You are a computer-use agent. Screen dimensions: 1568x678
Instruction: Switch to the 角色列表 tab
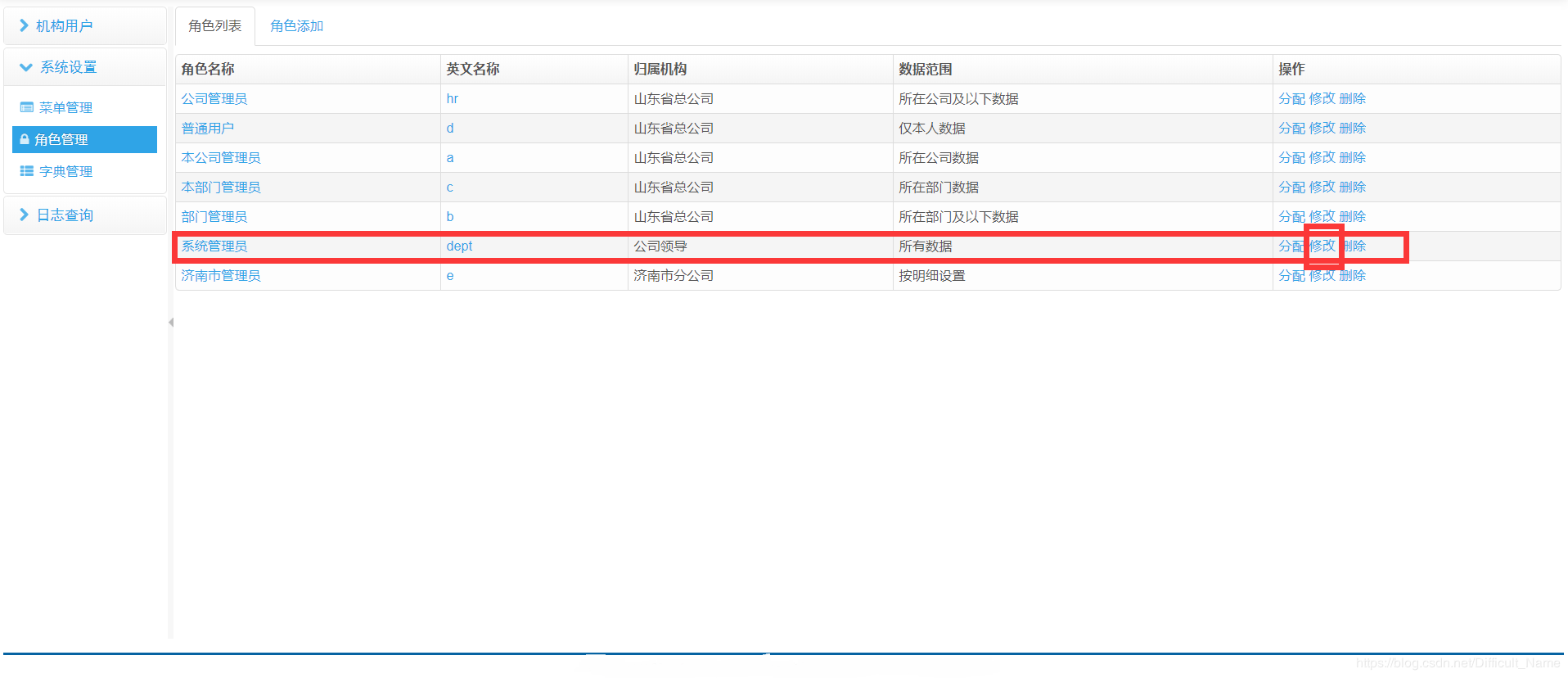[215, 26]
